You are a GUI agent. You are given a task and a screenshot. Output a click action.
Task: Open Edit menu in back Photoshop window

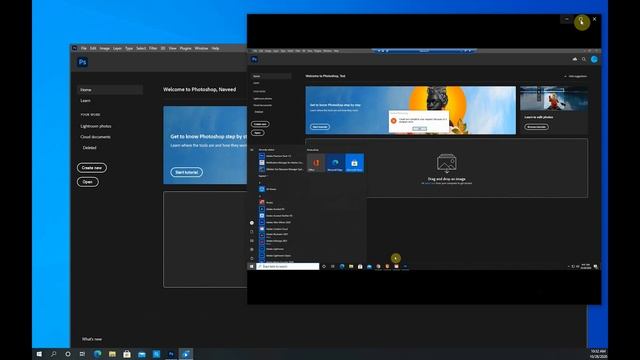coord(93,48)
